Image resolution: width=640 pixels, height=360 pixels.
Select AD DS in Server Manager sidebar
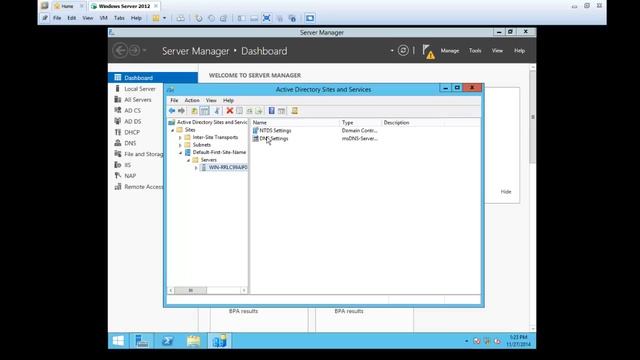(132, 121)
